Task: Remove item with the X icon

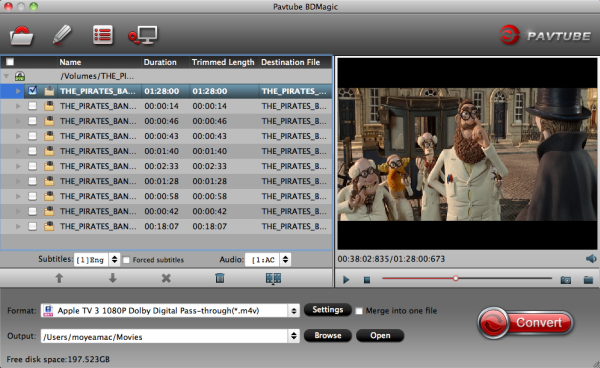Action: click(166, 278)
